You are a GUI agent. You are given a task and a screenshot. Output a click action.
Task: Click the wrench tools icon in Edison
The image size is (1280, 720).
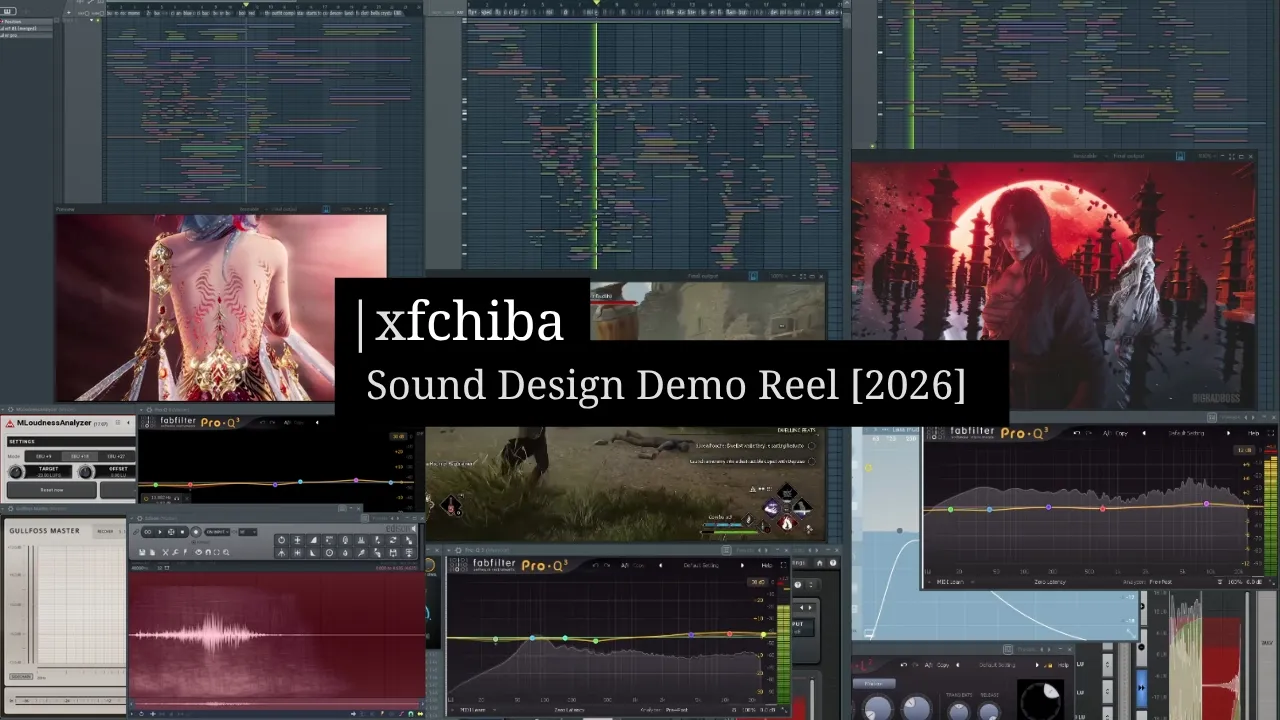click(175, 552)
